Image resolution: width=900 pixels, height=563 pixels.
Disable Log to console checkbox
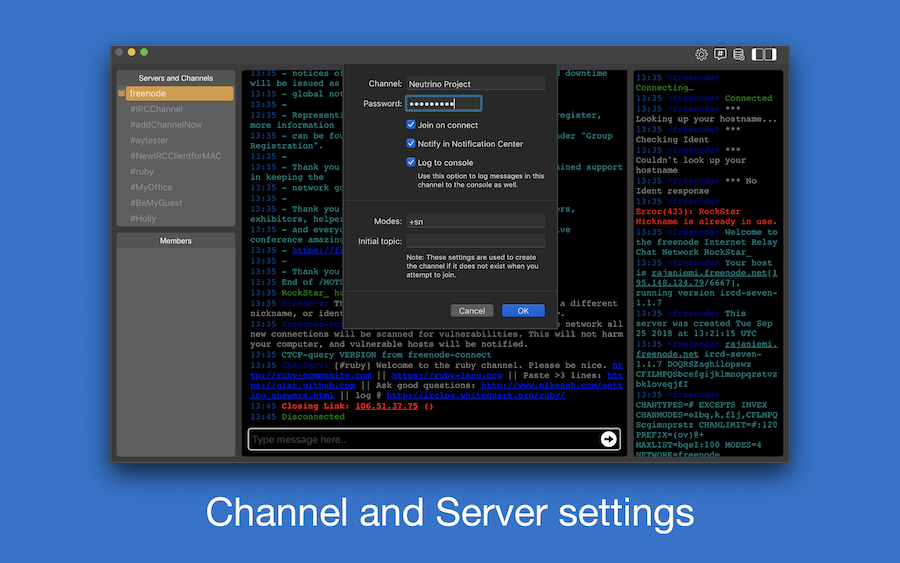point(411,162)
